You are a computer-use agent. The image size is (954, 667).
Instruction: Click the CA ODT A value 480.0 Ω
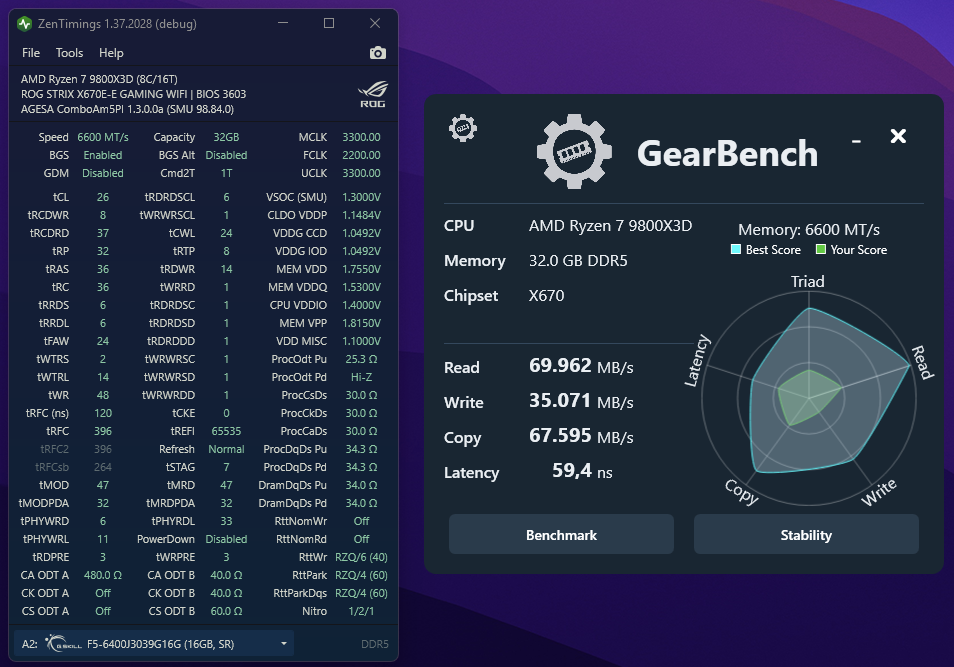103,575
